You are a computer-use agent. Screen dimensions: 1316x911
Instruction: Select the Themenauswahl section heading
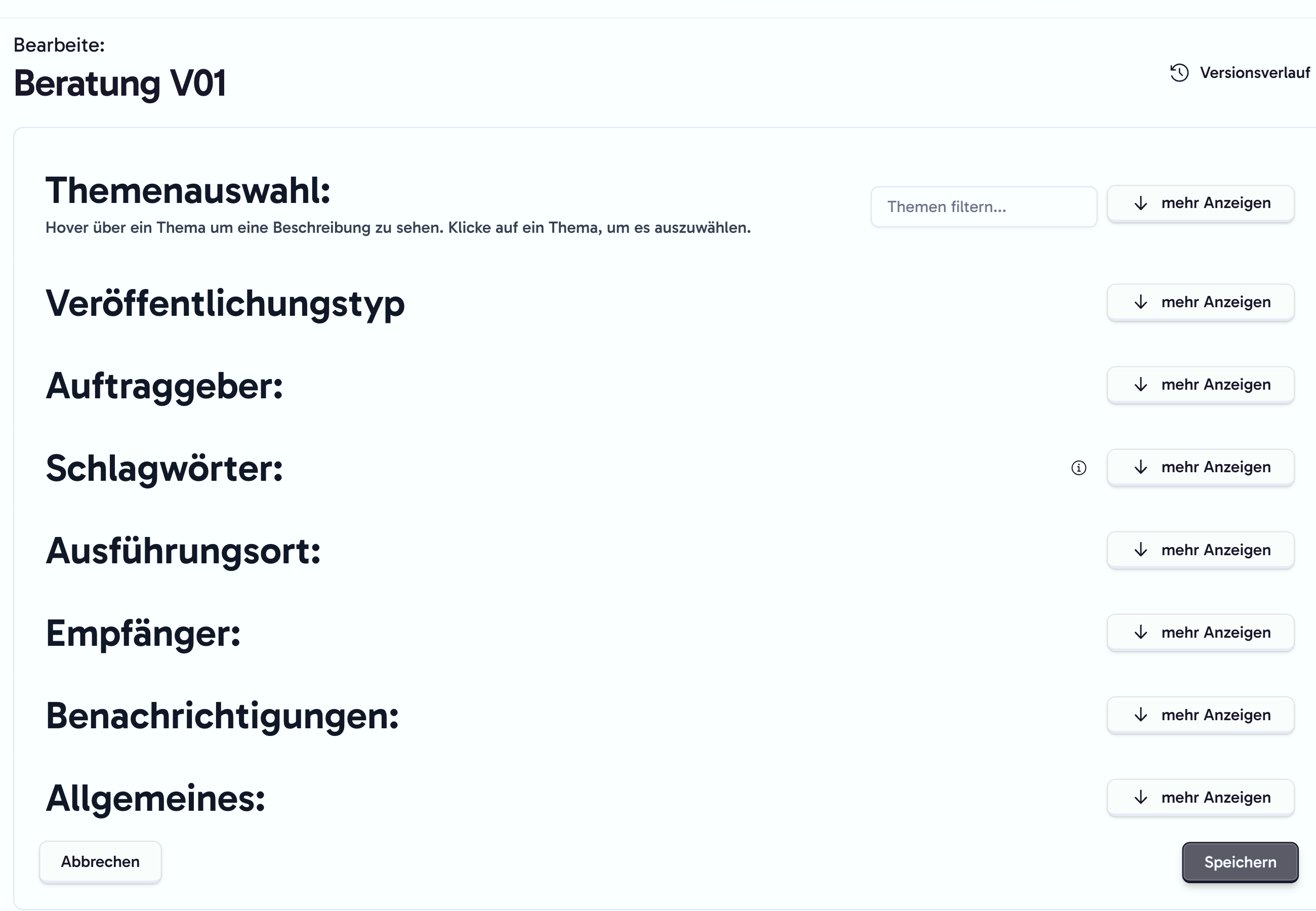(x=188, y=190)
